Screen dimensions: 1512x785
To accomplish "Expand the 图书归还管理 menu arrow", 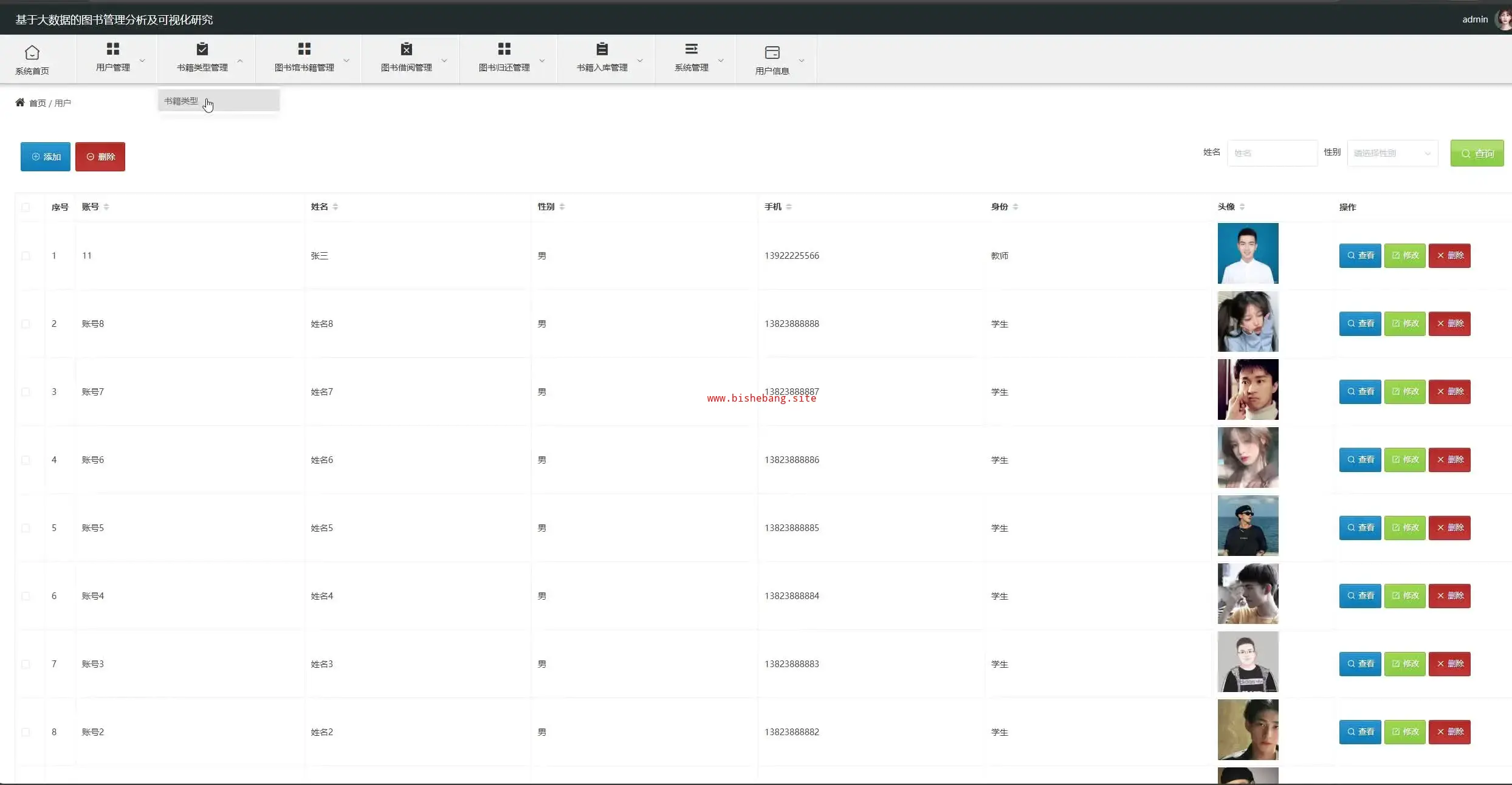I will pyautogui.click(x=542, y=60).
